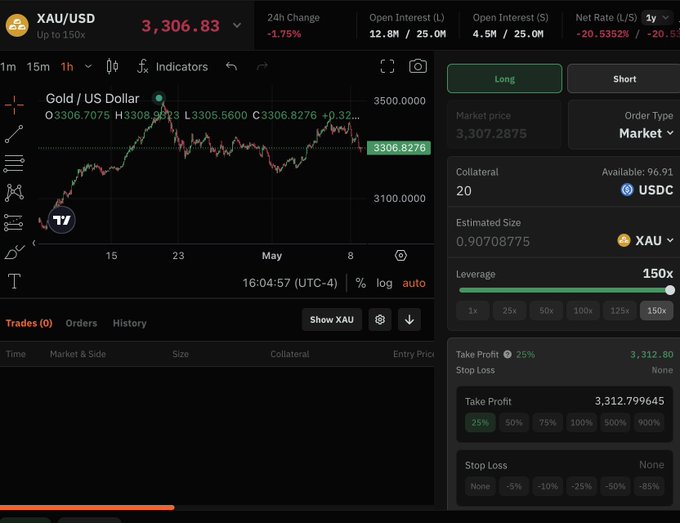Click the XAU/USD gold coin icon

coord(17,25)
